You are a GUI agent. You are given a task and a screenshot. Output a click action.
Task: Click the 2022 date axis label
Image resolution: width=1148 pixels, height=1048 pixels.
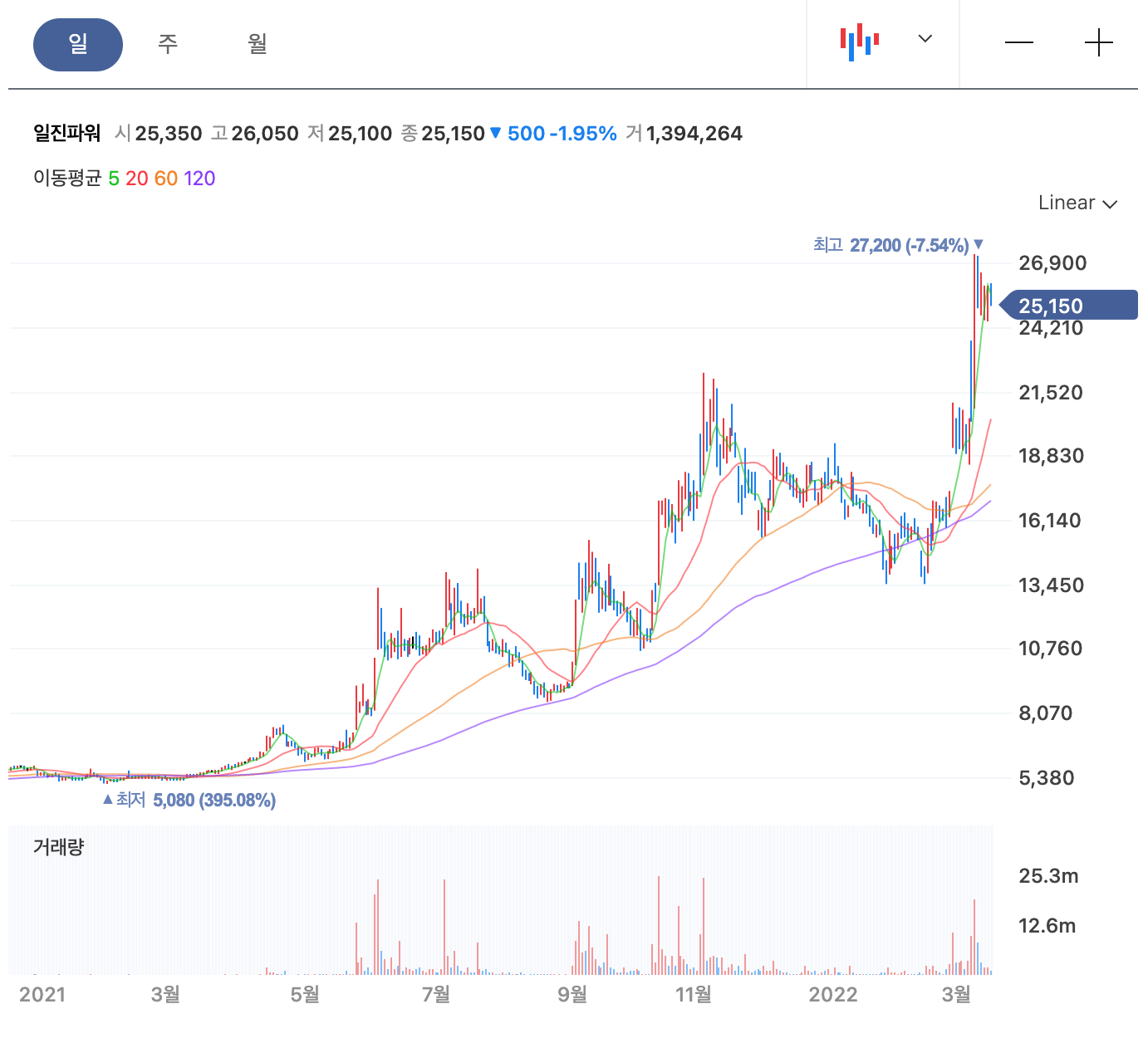[x=833, y=994]
